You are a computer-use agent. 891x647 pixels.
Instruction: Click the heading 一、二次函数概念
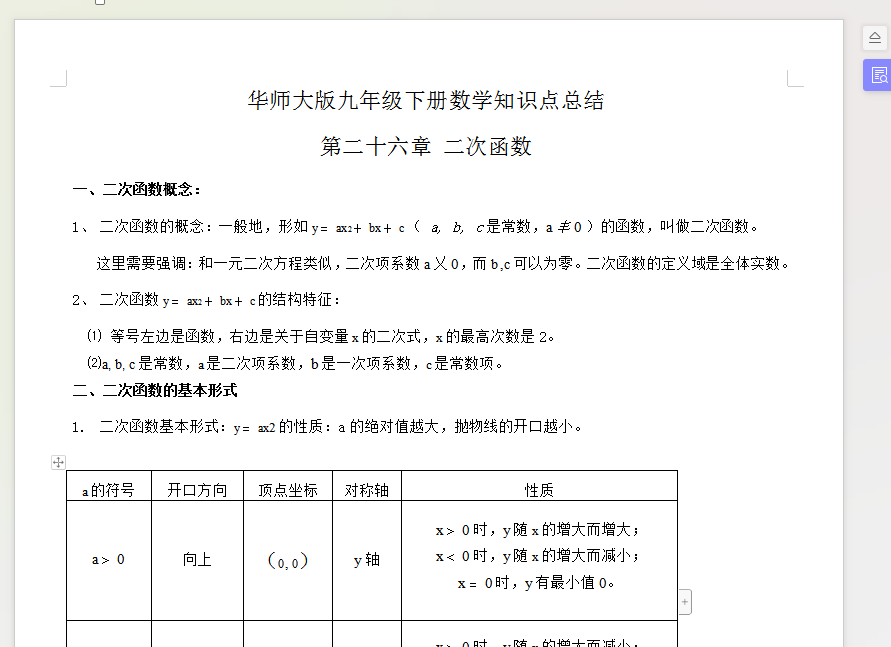click(x=137, y=190)
